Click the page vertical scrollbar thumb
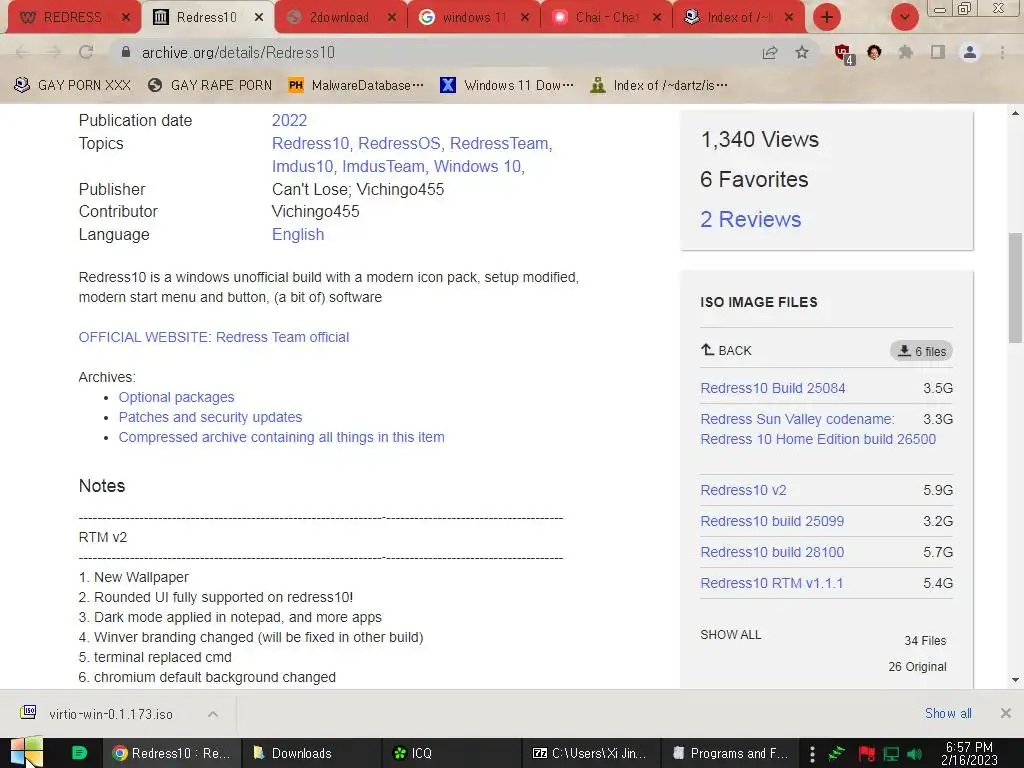1024x768 pixels. point(1016,287)
